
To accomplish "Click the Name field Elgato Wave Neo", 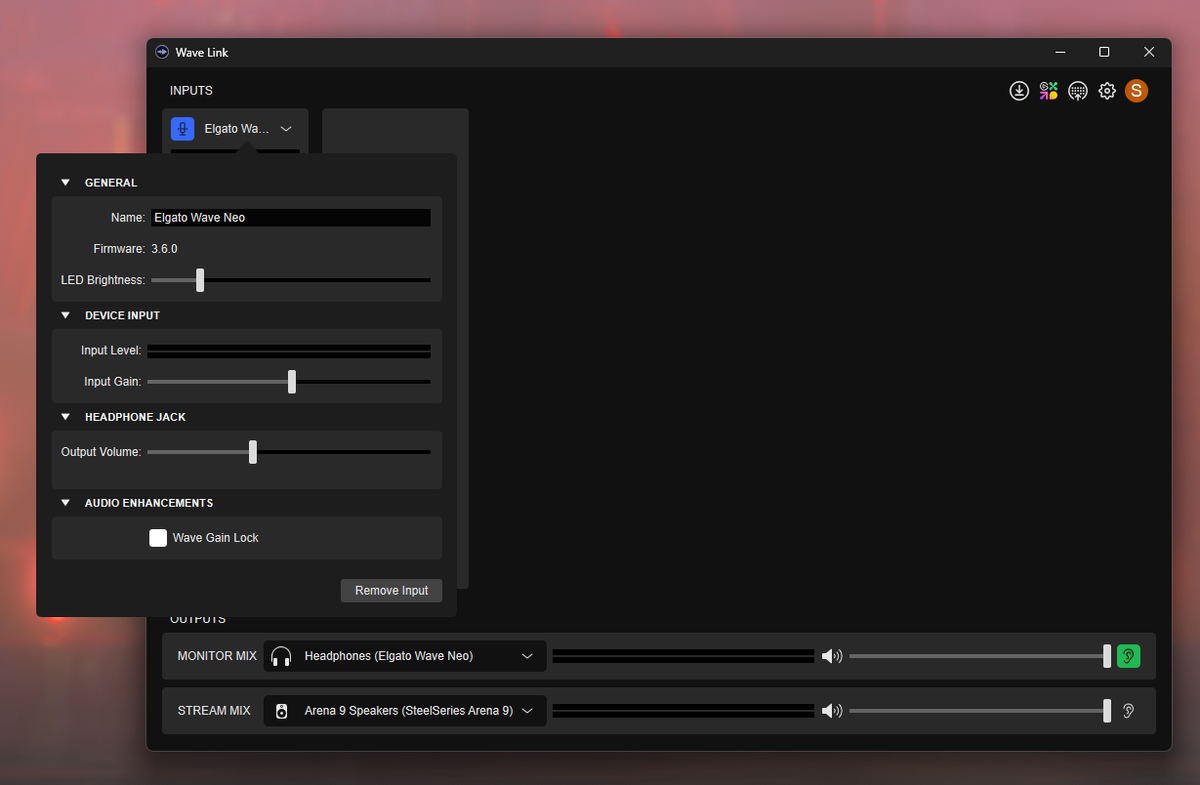I will [x=291, y=218].
